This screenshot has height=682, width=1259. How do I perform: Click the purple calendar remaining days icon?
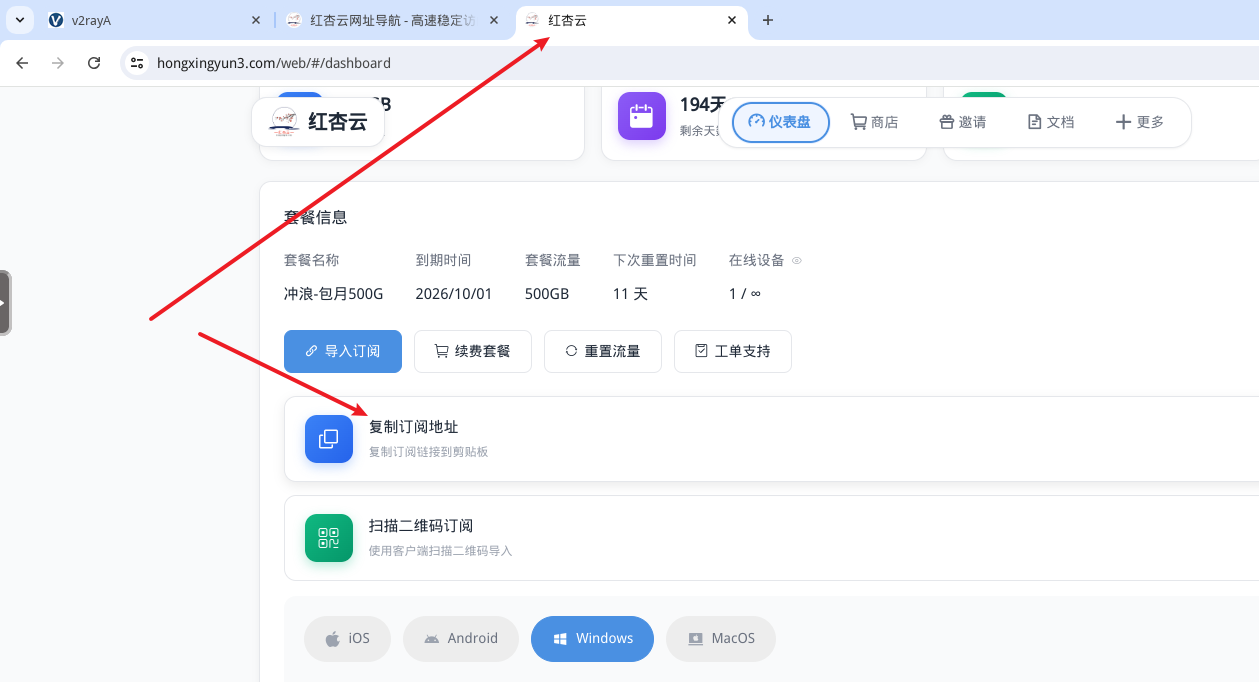click(x=641, y=116)
